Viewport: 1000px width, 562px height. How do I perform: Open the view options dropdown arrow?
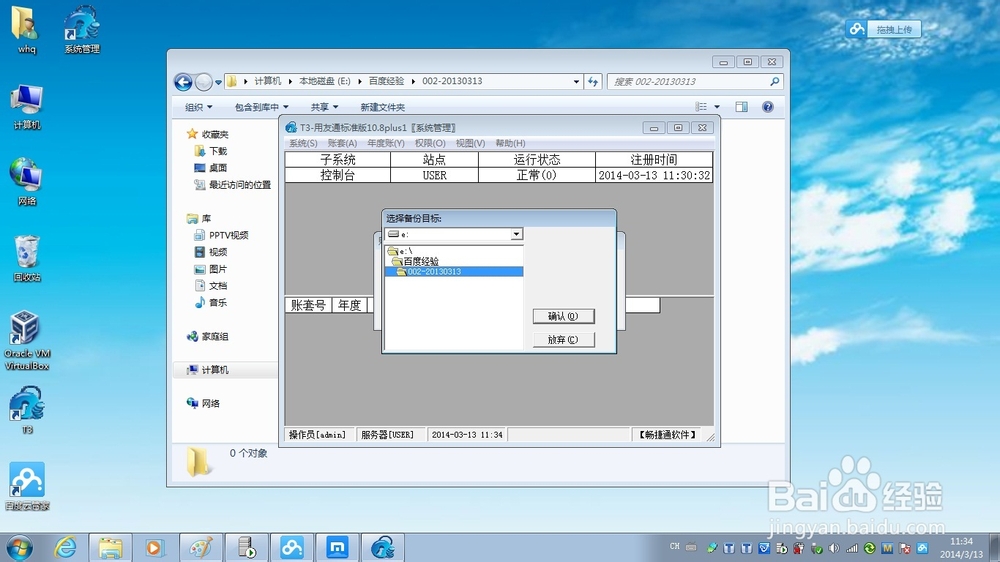coord(717,107)
